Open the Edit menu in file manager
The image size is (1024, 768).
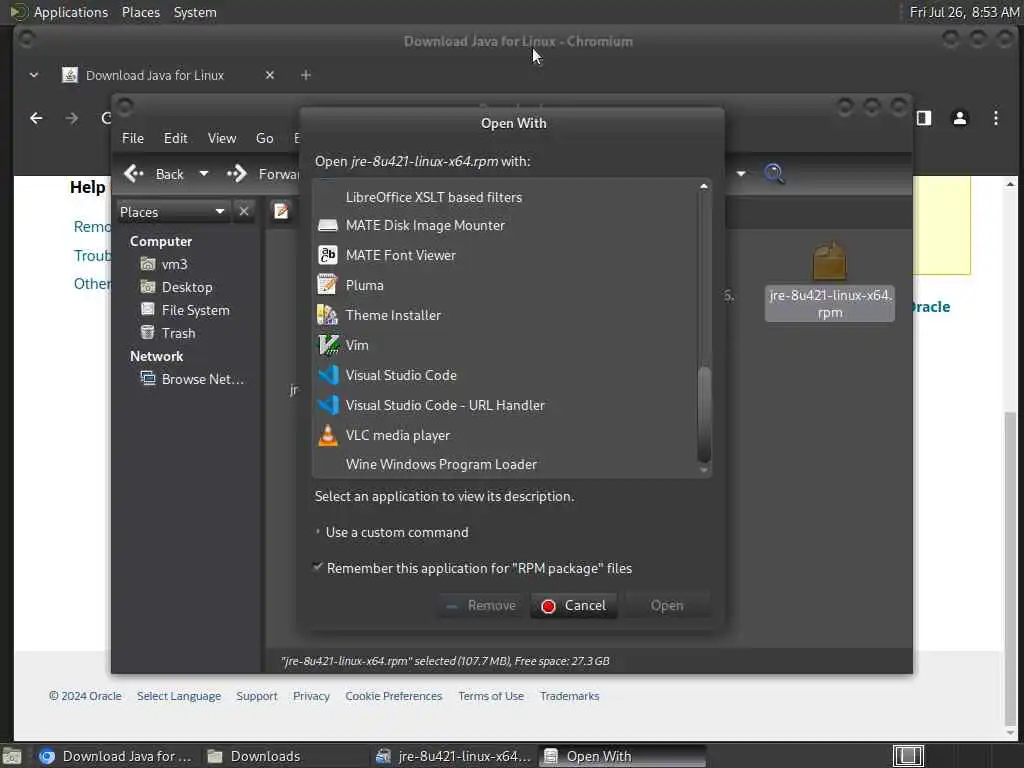tap(175, 138)
